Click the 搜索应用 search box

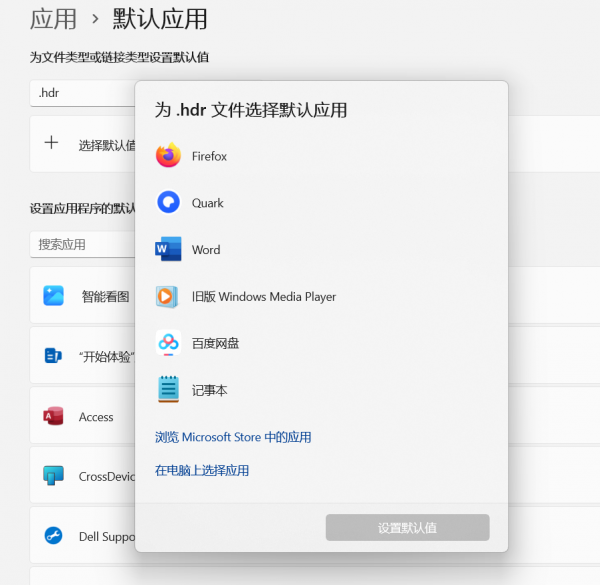point(83,244)
